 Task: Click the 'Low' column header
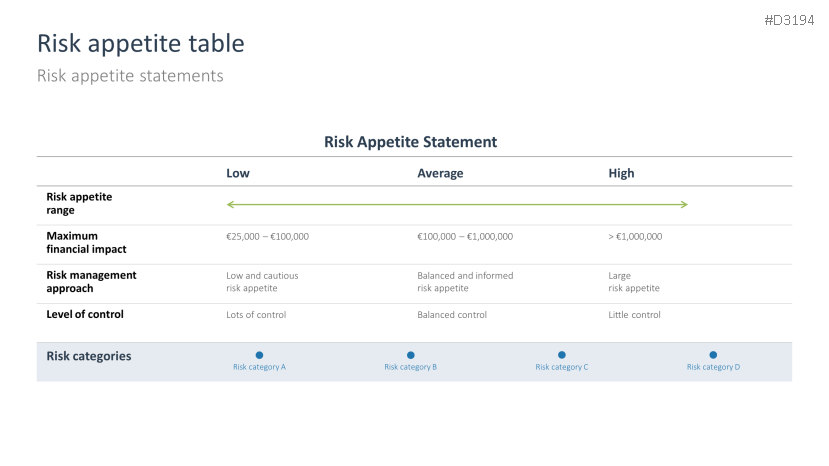click(x=238, y=173)
